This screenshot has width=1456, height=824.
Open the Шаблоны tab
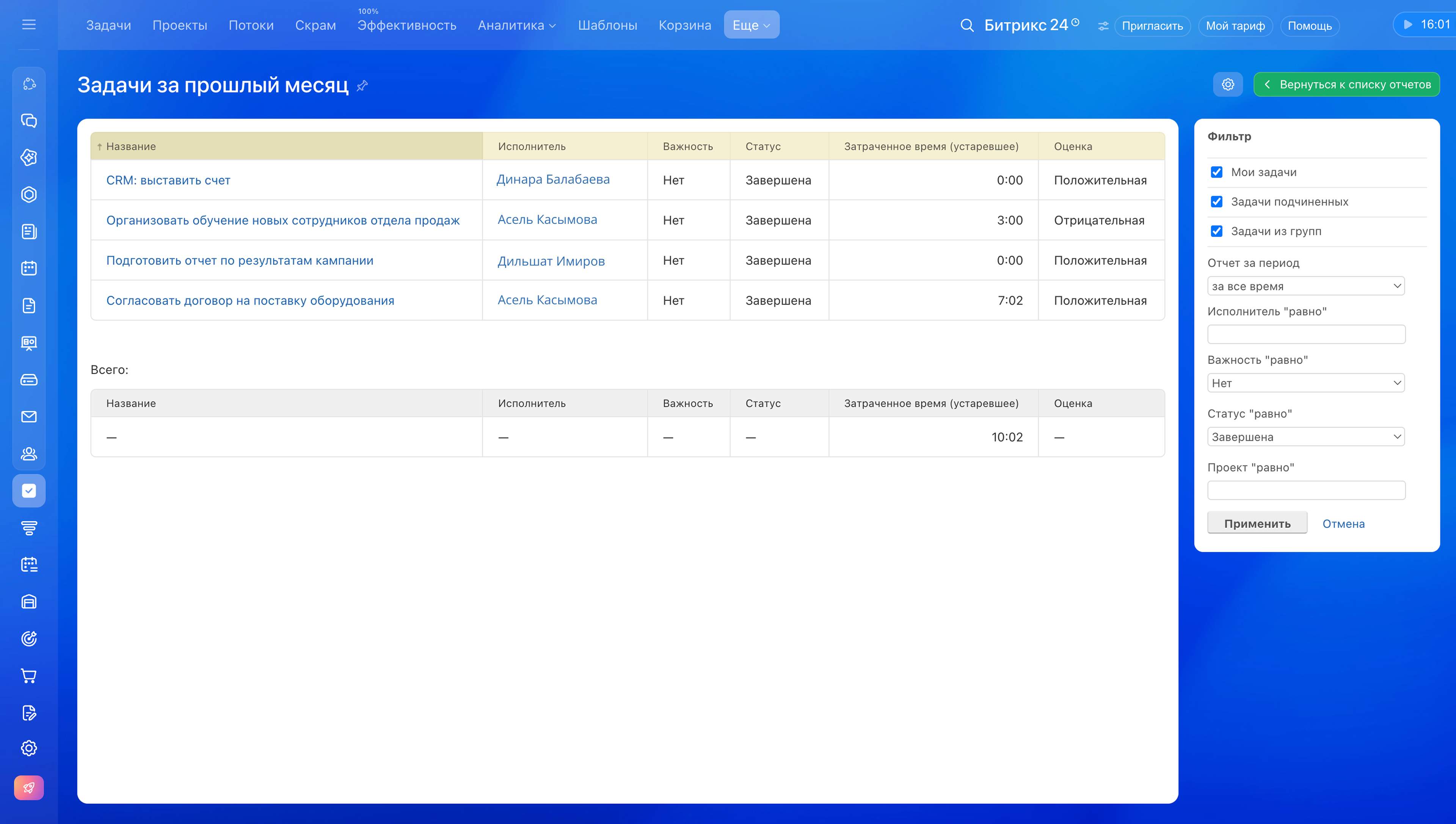point(607,25)
